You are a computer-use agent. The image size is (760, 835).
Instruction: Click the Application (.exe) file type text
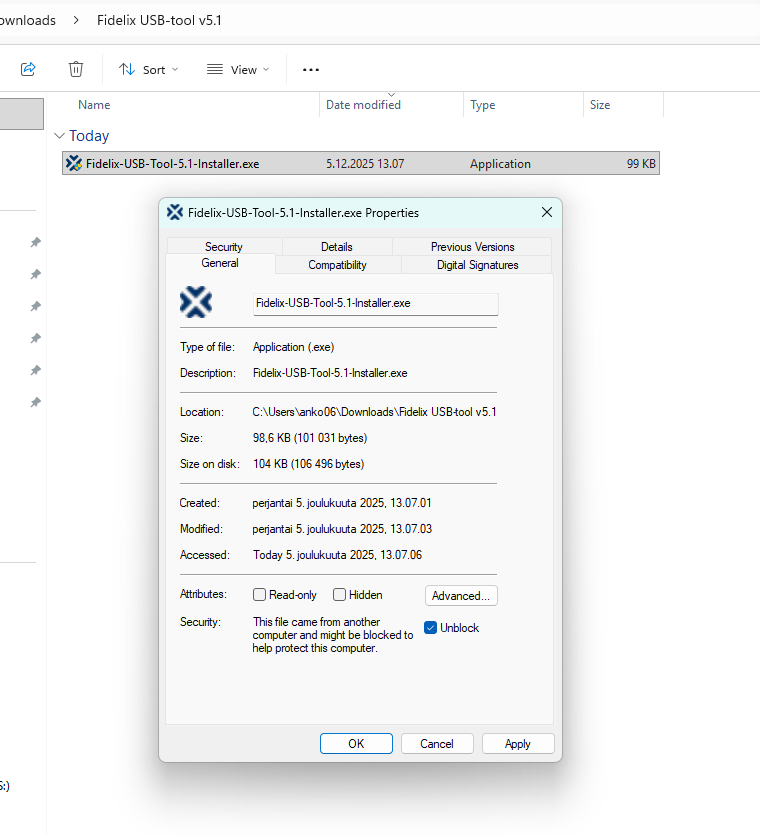pyautogui.click(x=293, y=347)
